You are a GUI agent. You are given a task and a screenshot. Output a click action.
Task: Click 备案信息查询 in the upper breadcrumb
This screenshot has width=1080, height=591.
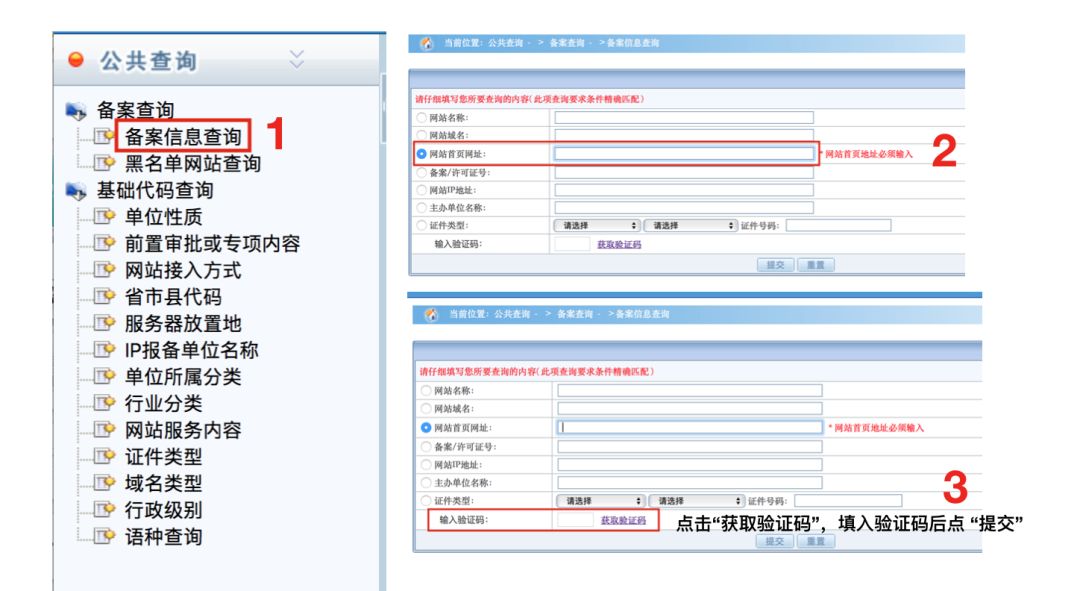[x=633, y=43]
